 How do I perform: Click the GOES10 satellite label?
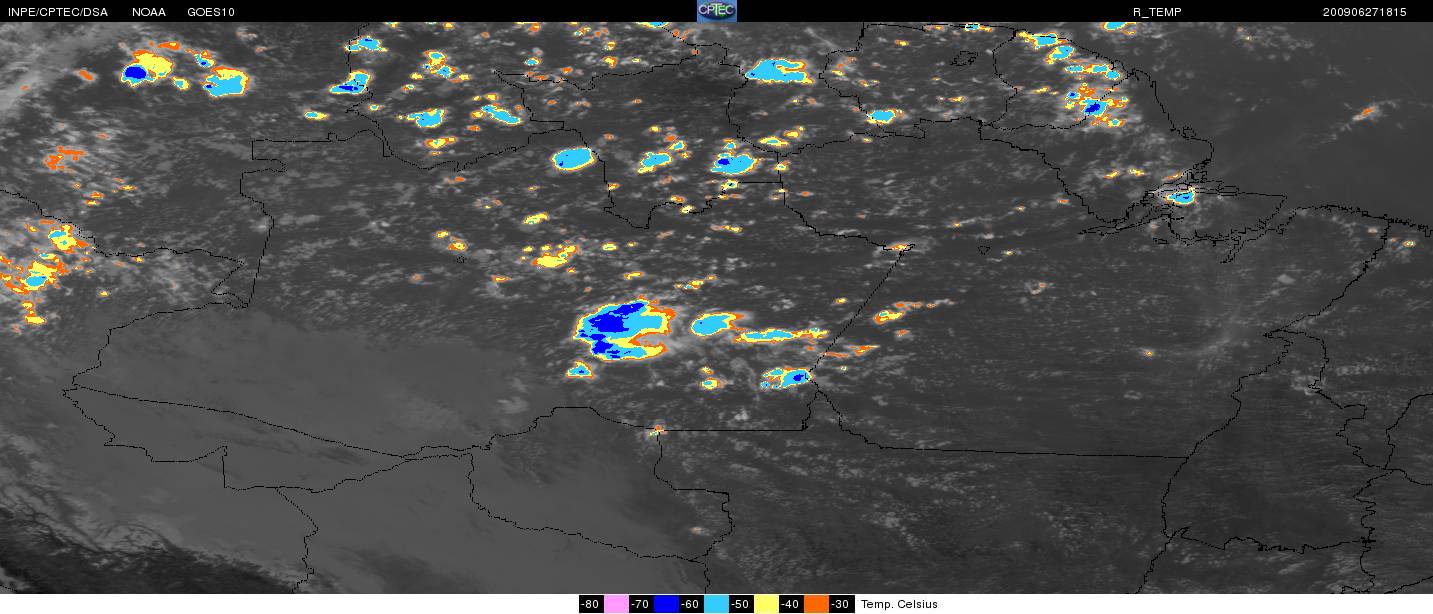[x=212, y=12]
